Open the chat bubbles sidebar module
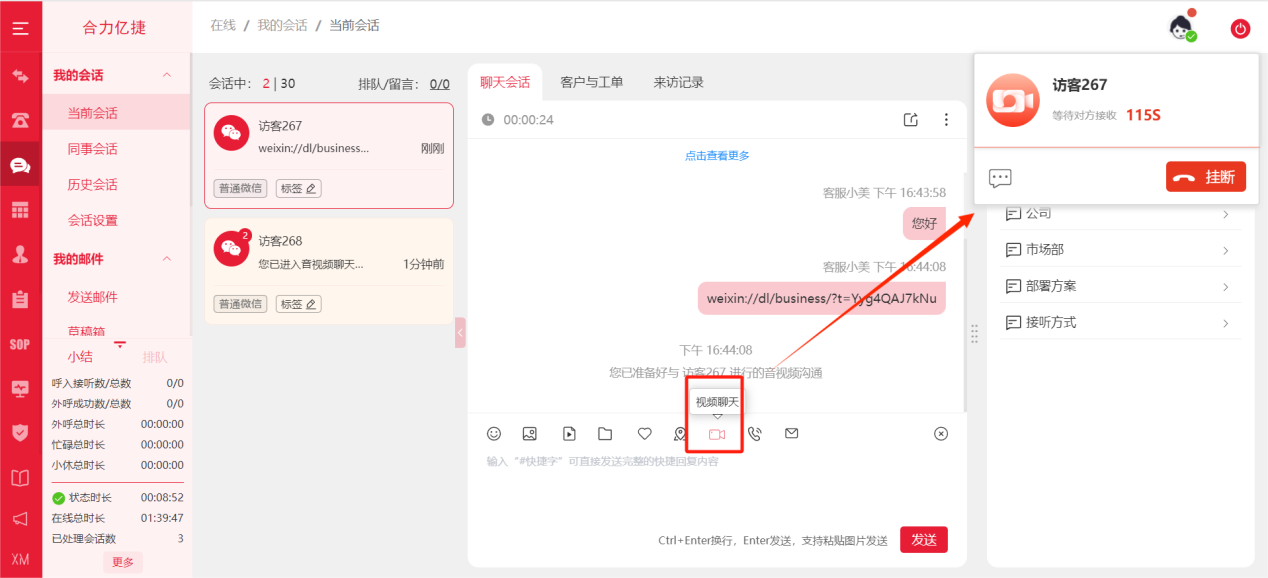The height and width of the screenshot is (578, 1268). tap(20, 165)
